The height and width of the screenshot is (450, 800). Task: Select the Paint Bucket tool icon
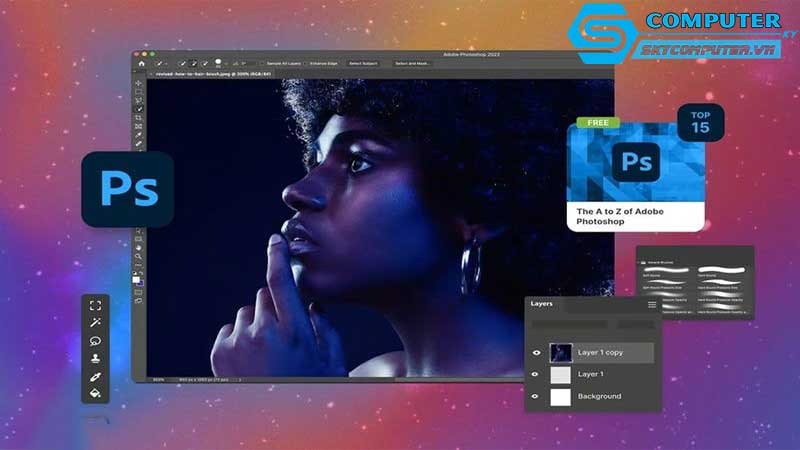[x=96, y=393]
